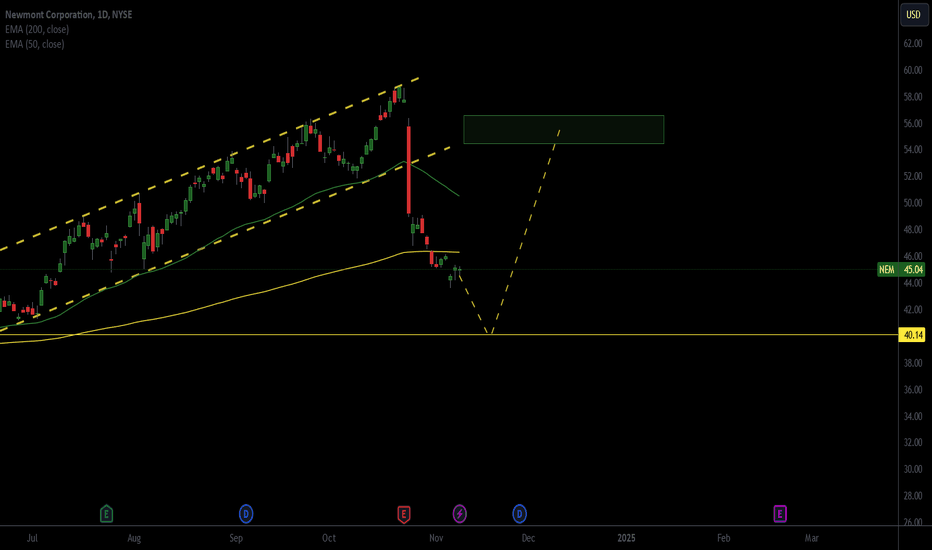Open the blue dividend D marker before December

519,514
